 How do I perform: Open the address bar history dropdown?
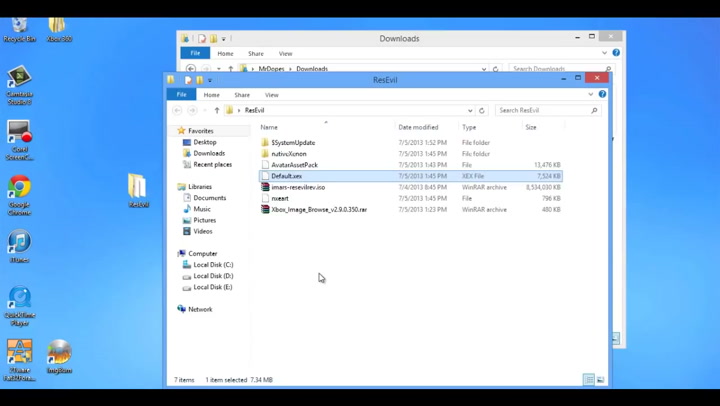[x=470, y=111]
